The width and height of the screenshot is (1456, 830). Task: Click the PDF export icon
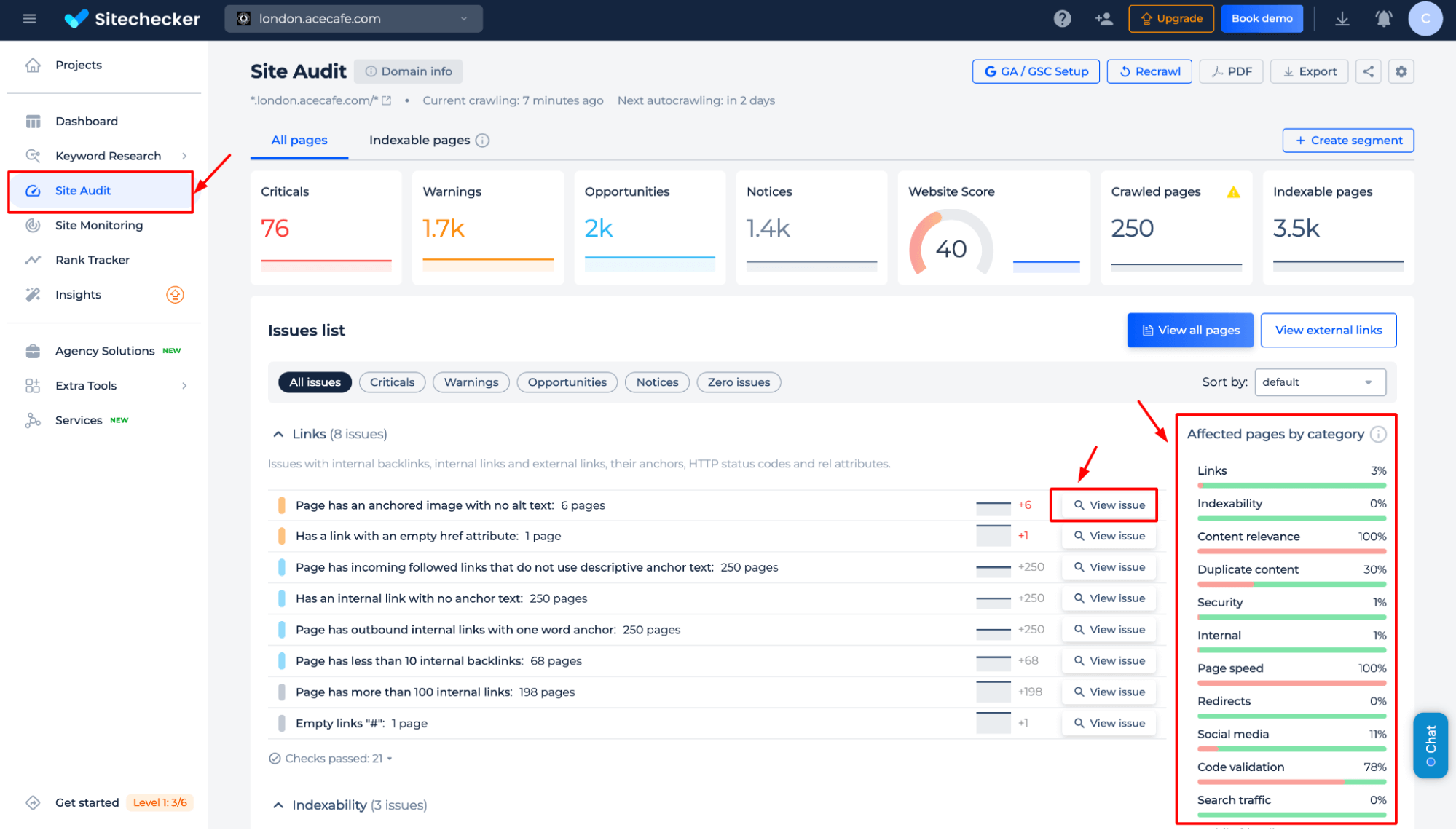(x=1231, y=71)
